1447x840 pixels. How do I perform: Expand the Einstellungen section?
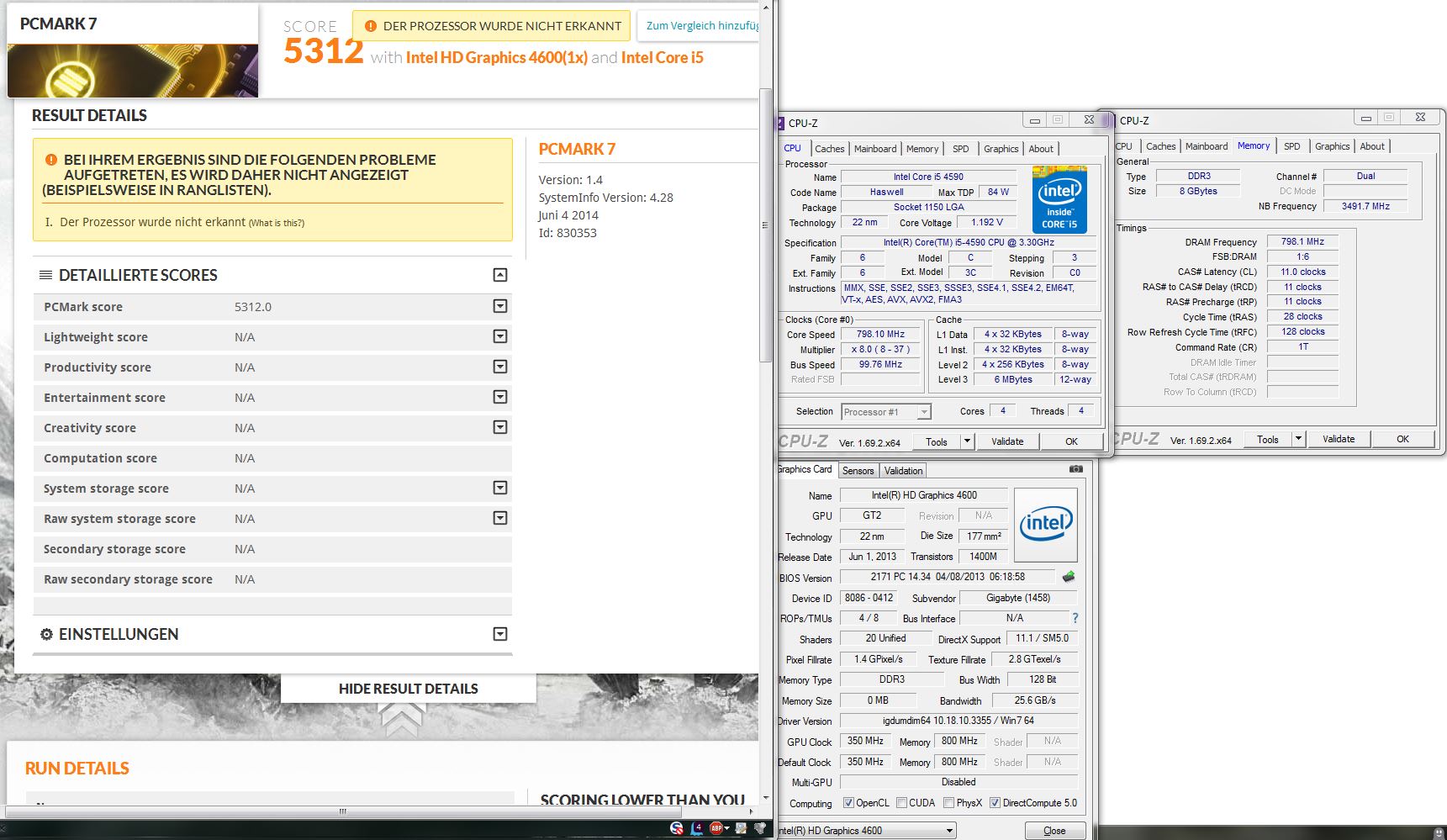click(x=500, y=634)
